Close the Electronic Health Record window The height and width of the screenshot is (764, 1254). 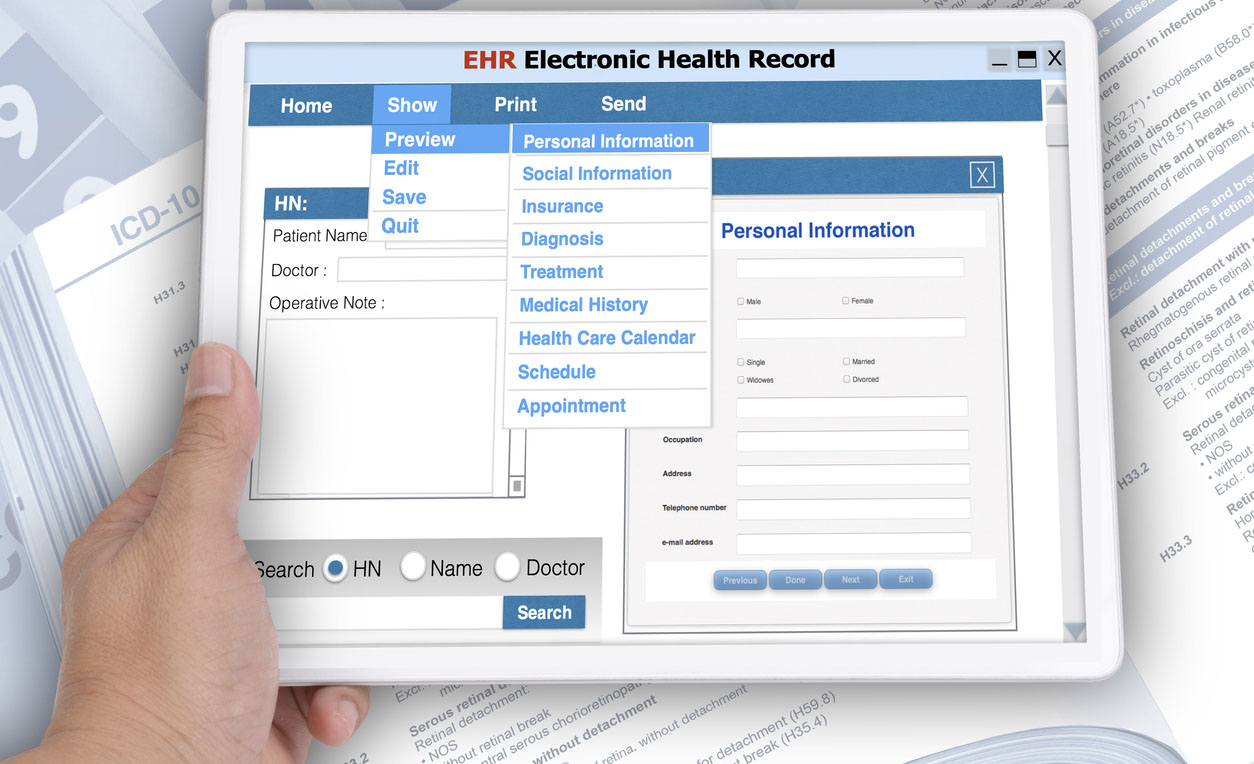click(1054, 59)
